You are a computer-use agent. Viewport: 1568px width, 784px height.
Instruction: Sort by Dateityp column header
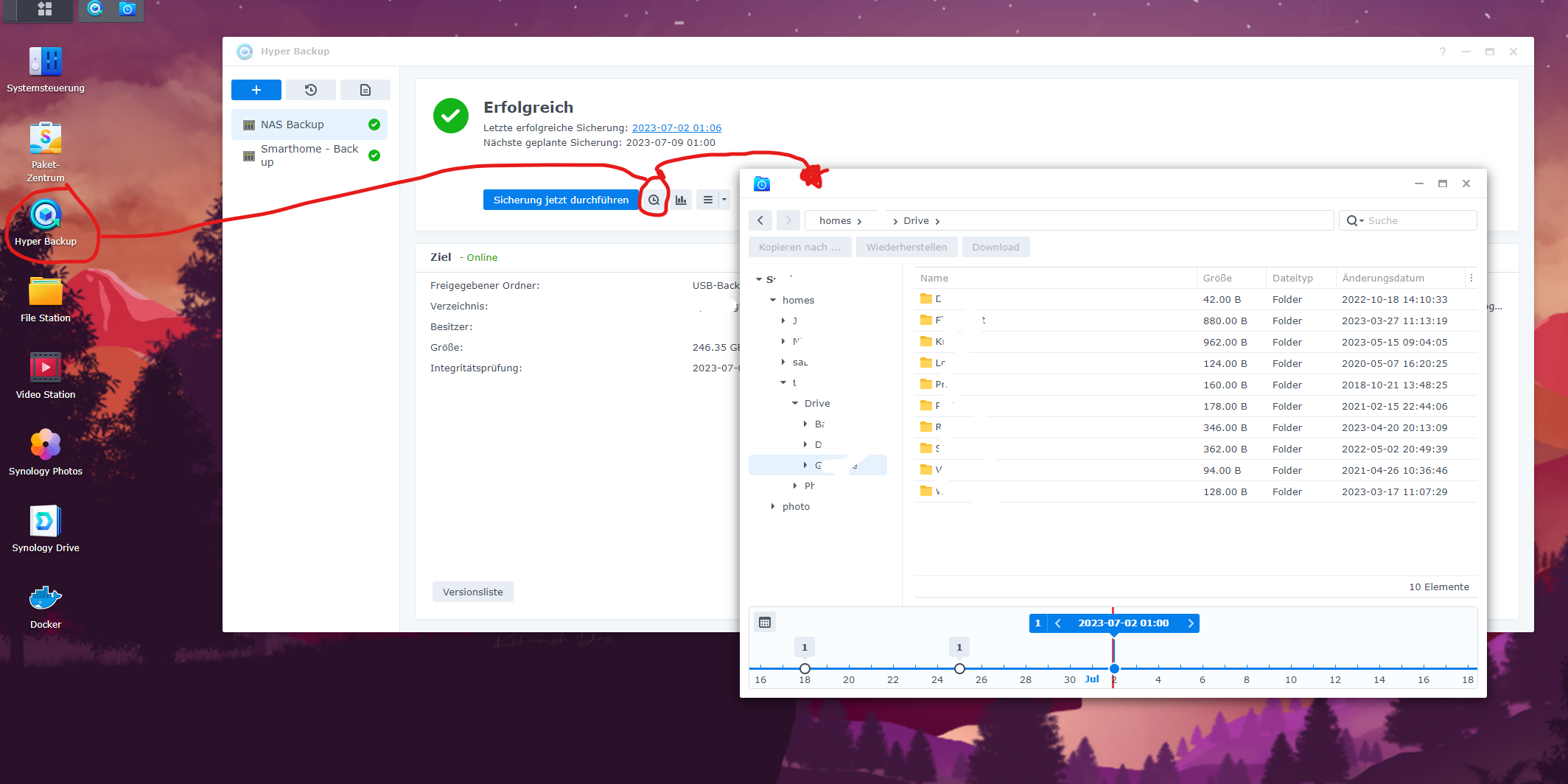1301,278
